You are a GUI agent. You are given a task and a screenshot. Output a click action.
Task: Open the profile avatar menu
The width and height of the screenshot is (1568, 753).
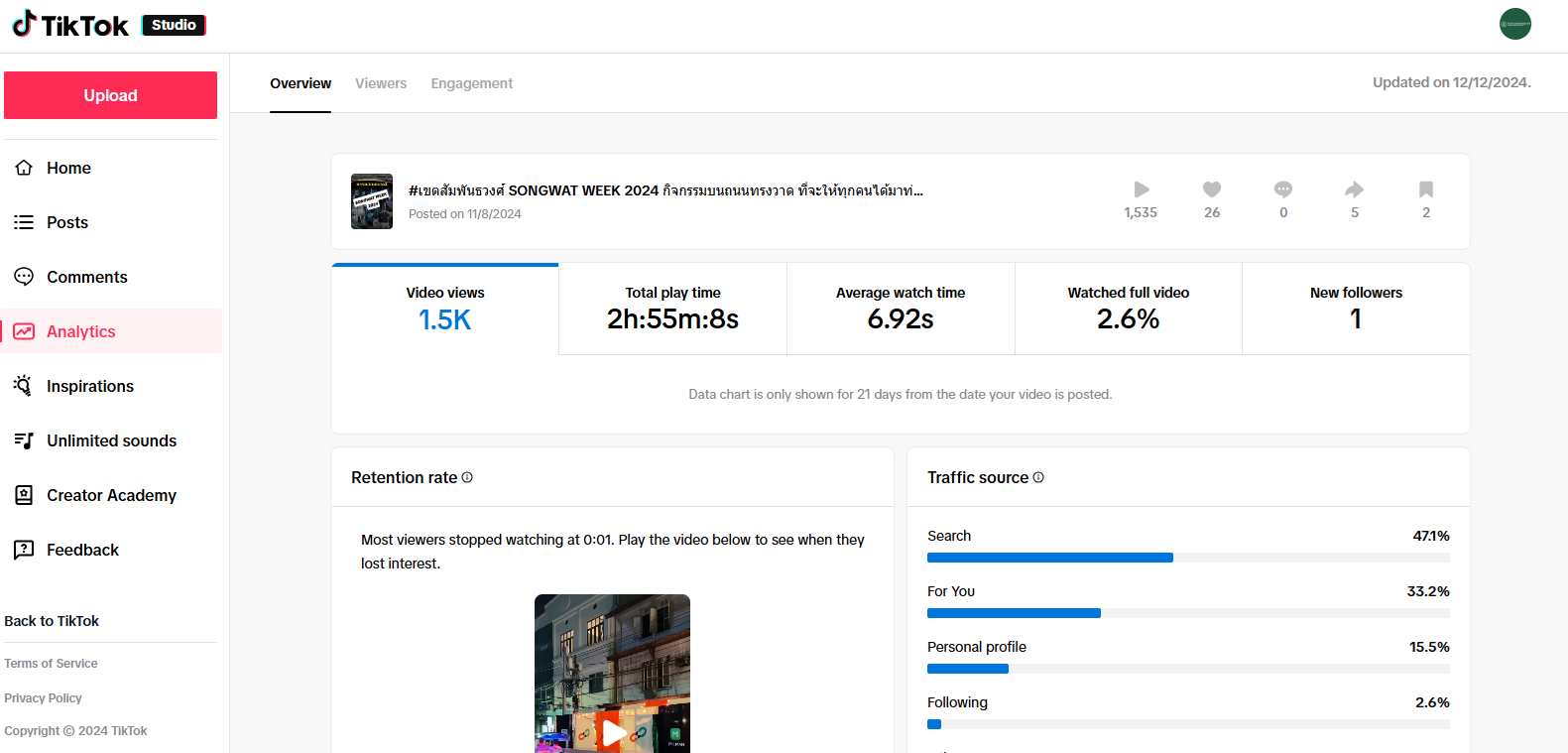click(x=1514, y=24)
